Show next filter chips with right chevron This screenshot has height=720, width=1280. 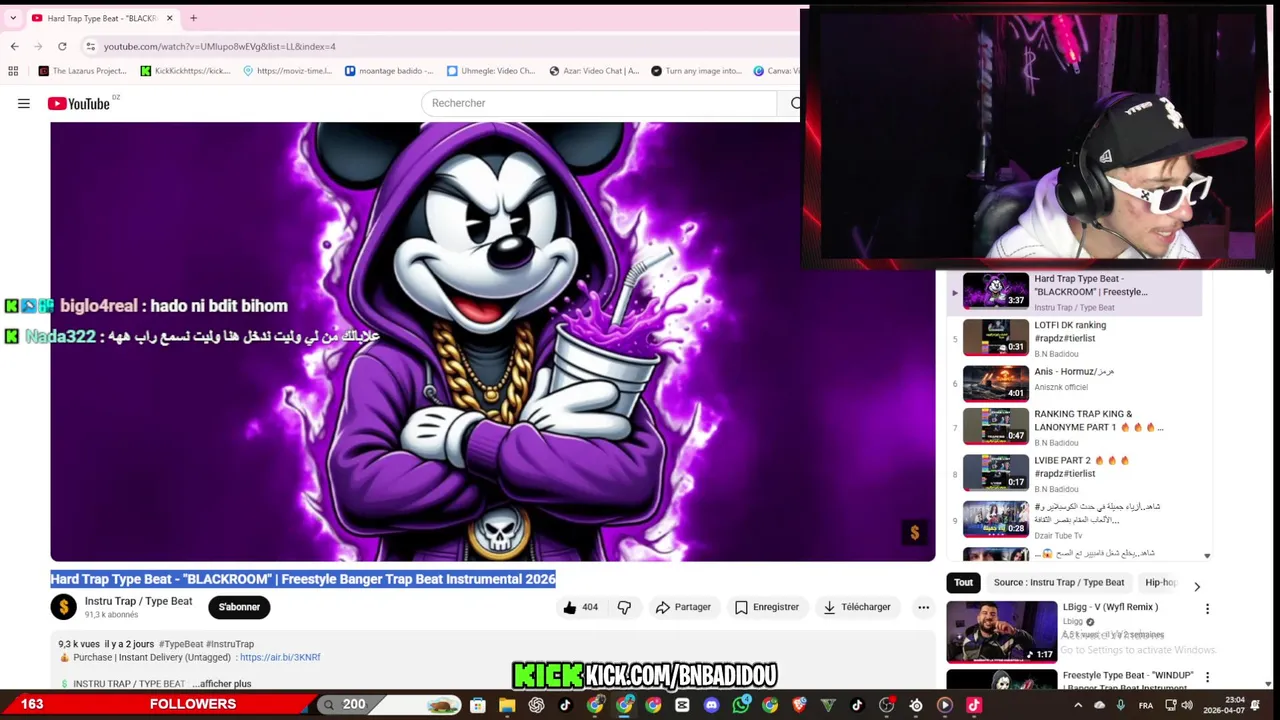(1197, 586)
